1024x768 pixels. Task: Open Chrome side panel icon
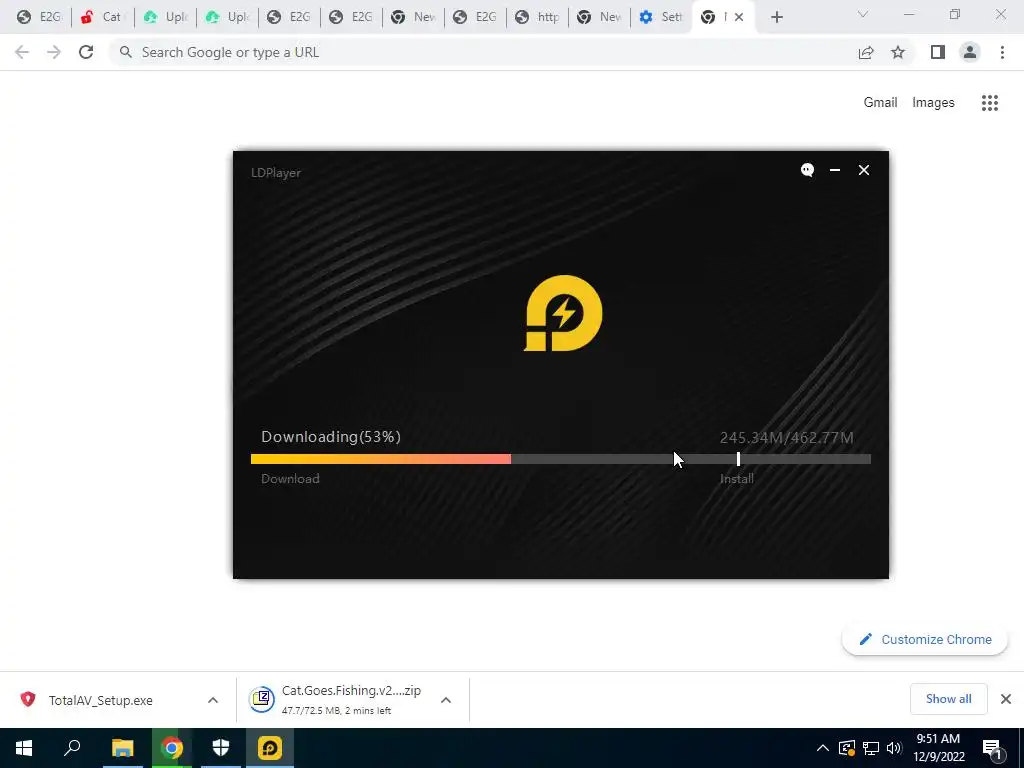click(938, 52)
